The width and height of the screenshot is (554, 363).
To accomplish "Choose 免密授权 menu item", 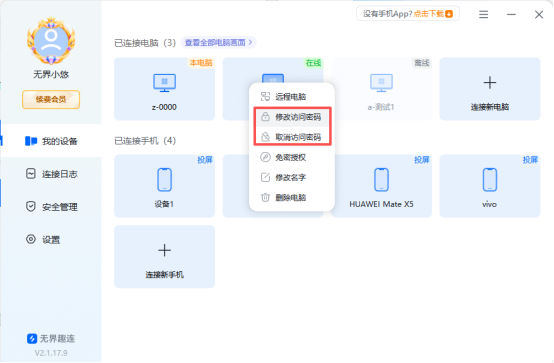I will [x=292, y=157].
